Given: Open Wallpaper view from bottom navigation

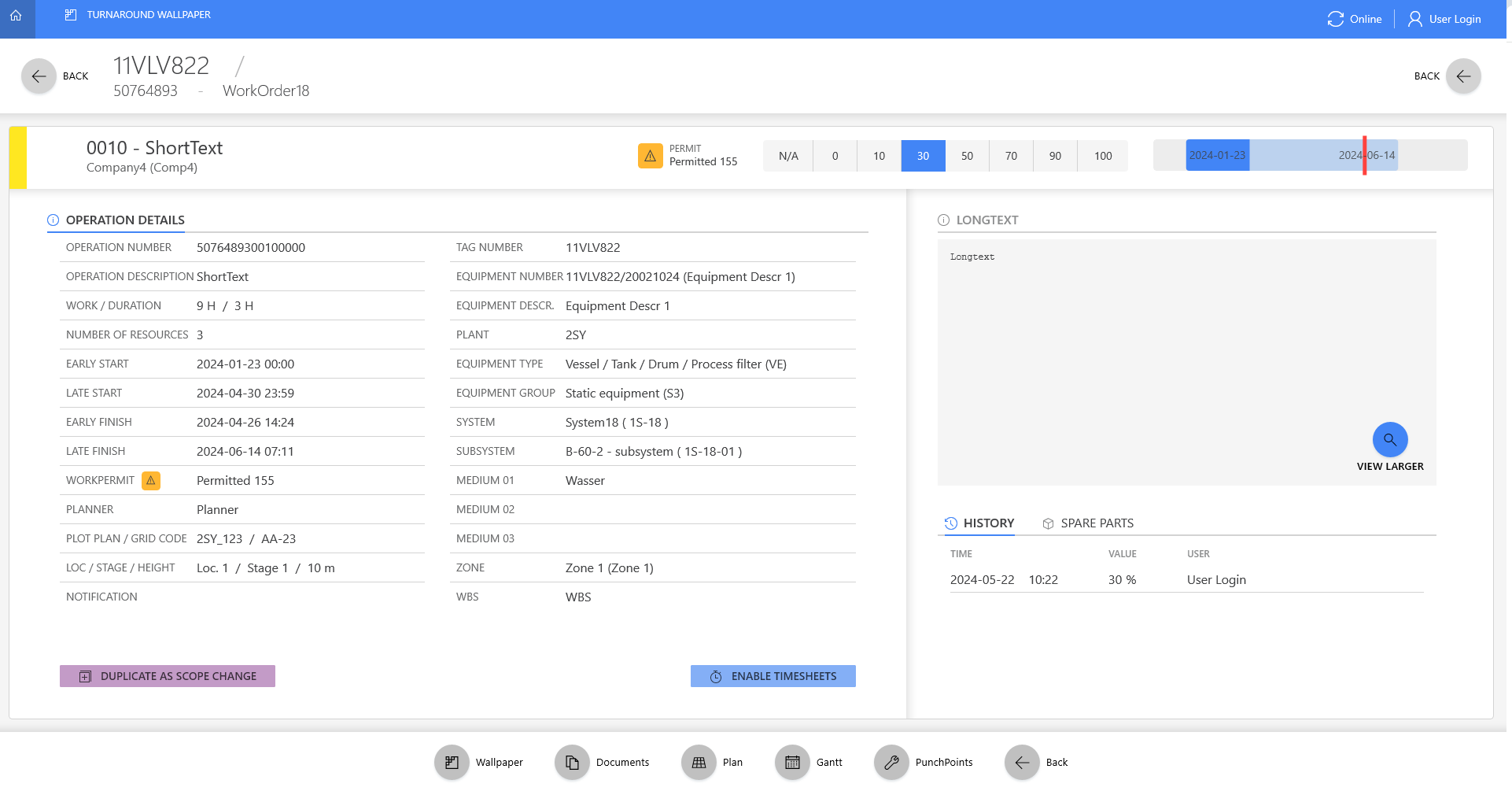Looking at the screenshot, I should tap(452, 762).
